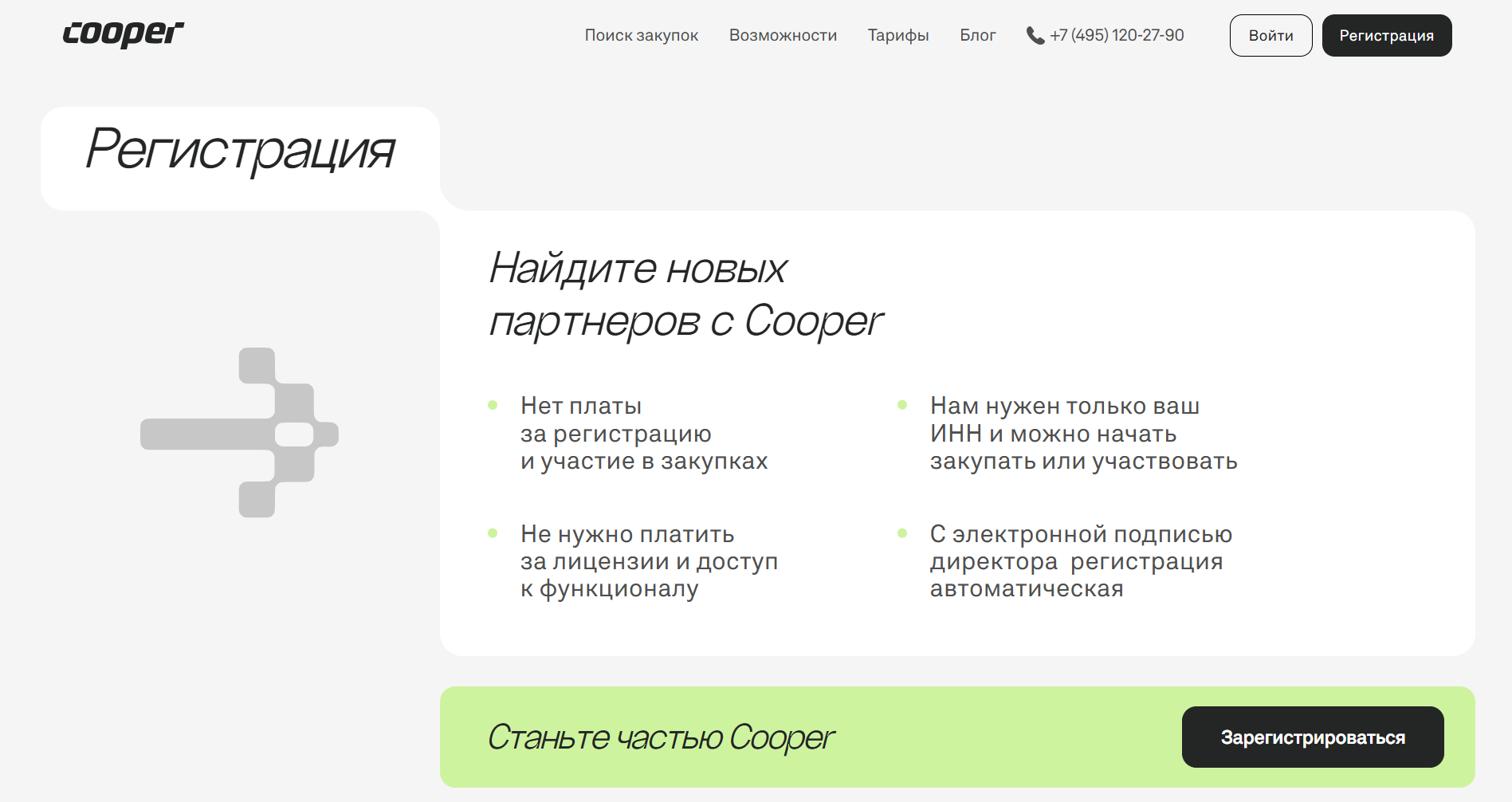Click the Cooper logo
1512x802 pixels.
tap(122, 34)
